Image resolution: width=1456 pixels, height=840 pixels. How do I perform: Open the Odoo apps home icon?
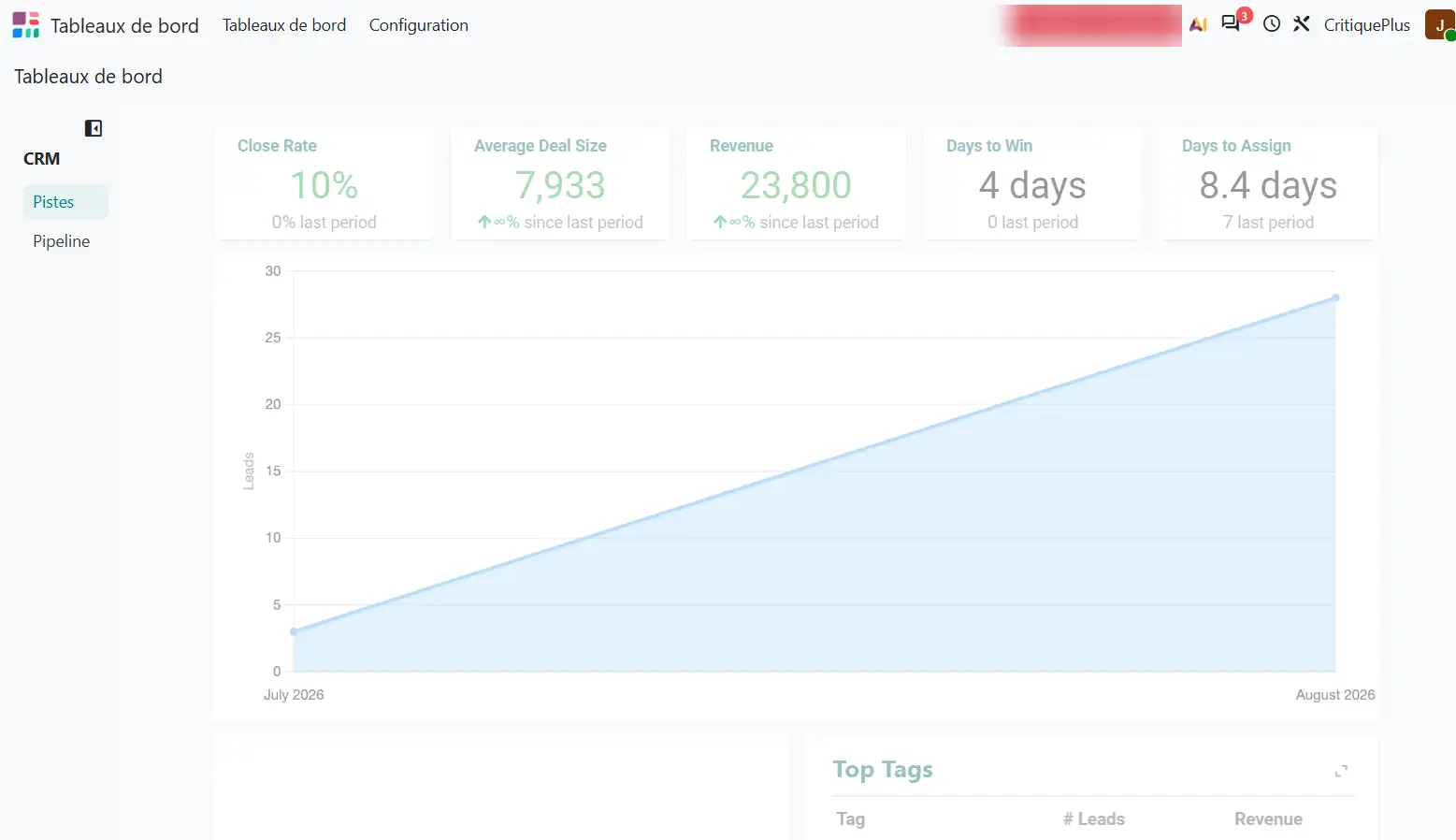click(26, 25)
